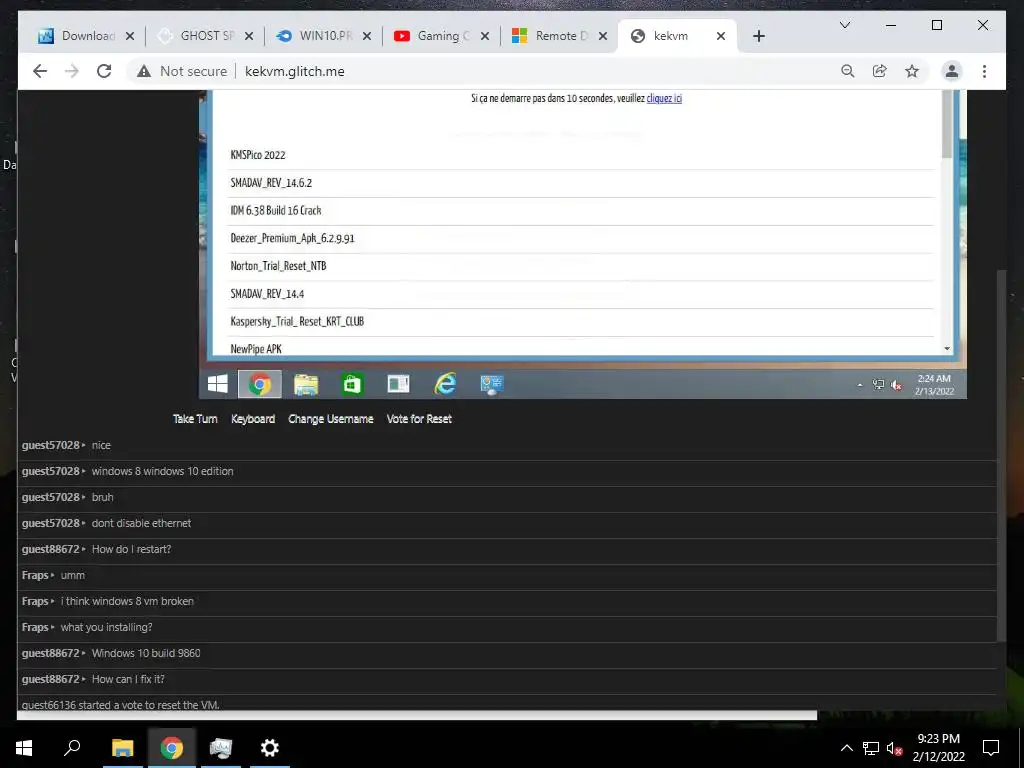Open Settings gear in host taskbar

270,748
